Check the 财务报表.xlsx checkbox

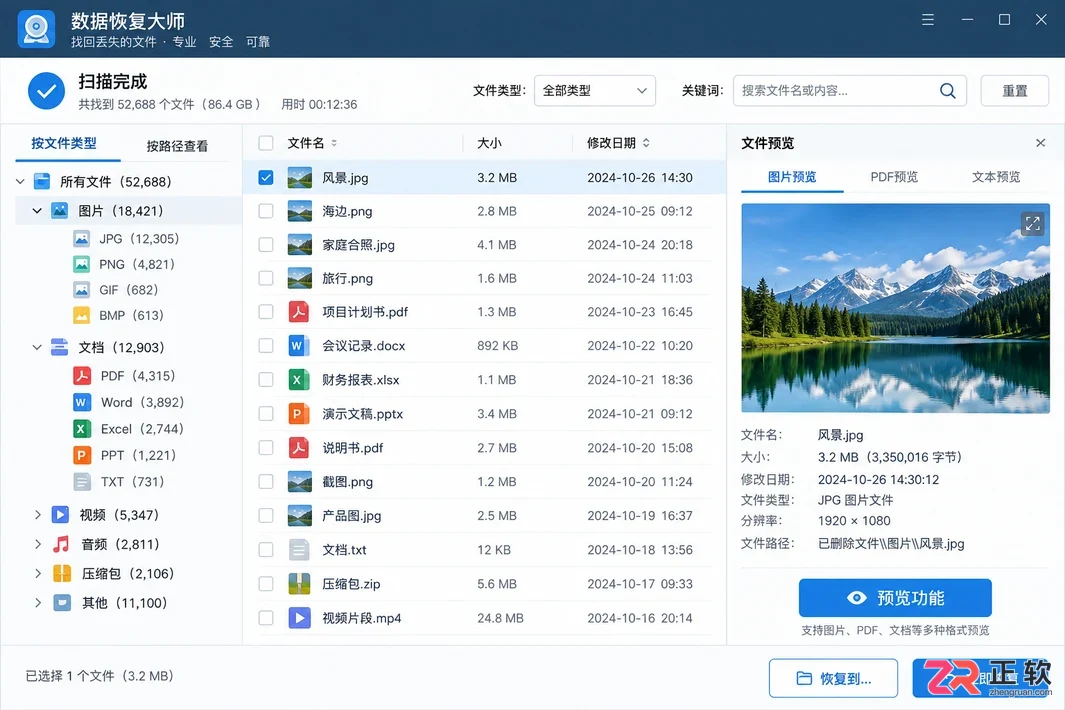[266, 380]
